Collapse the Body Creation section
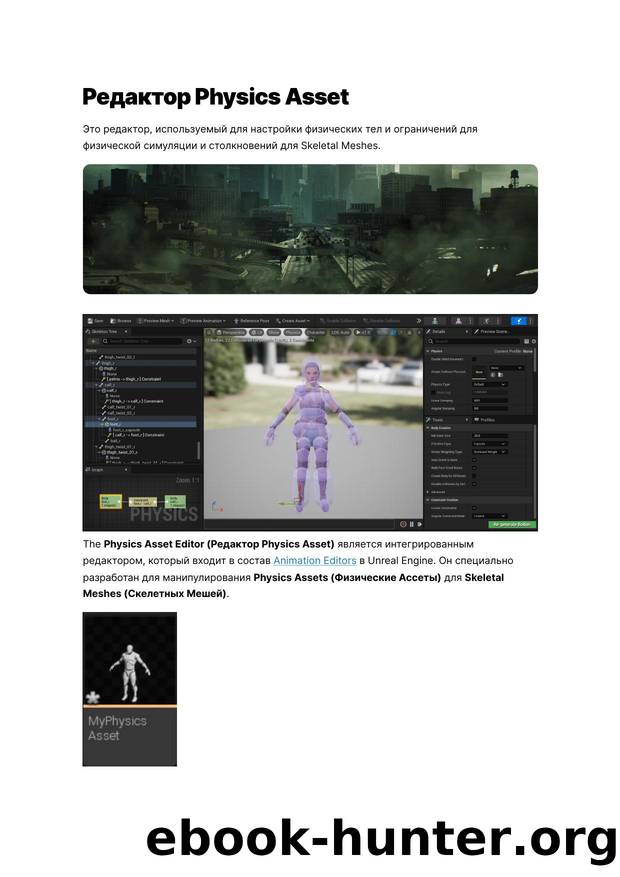The height and width of the screenshot is (877, 620). (x=428, y=428)
